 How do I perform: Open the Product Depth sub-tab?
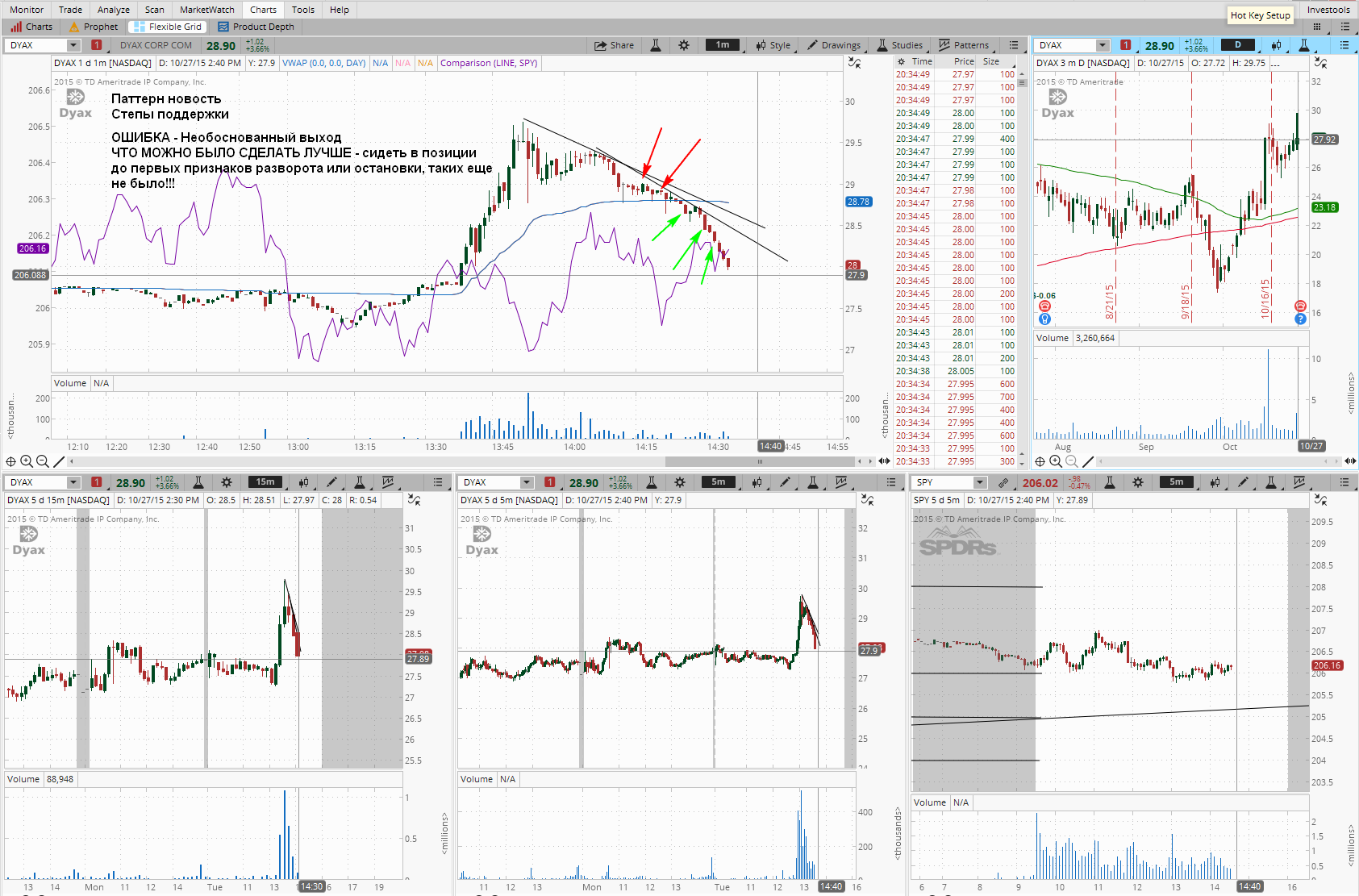pos(256,27)
